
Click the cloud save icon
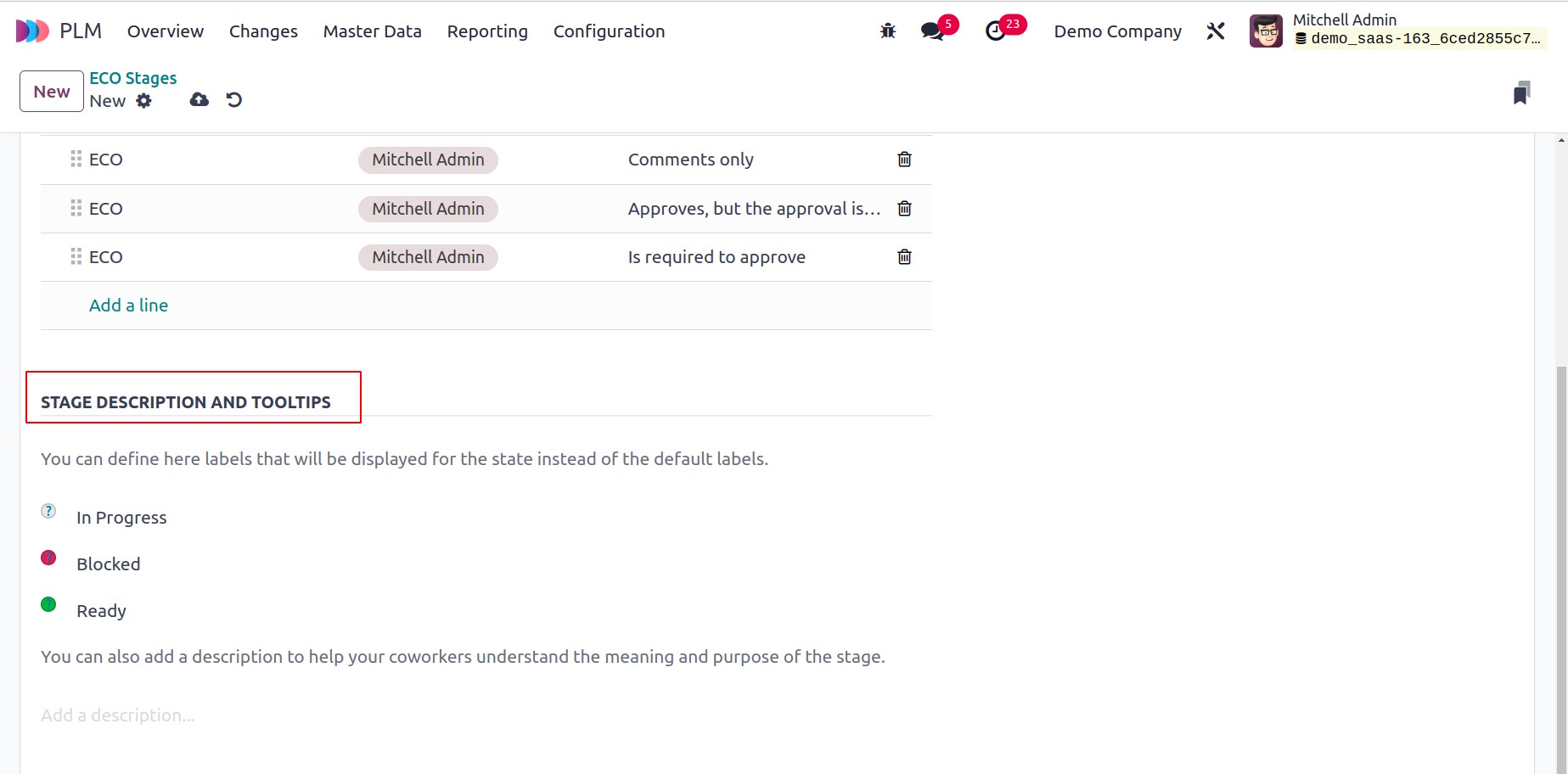point(199,100)
